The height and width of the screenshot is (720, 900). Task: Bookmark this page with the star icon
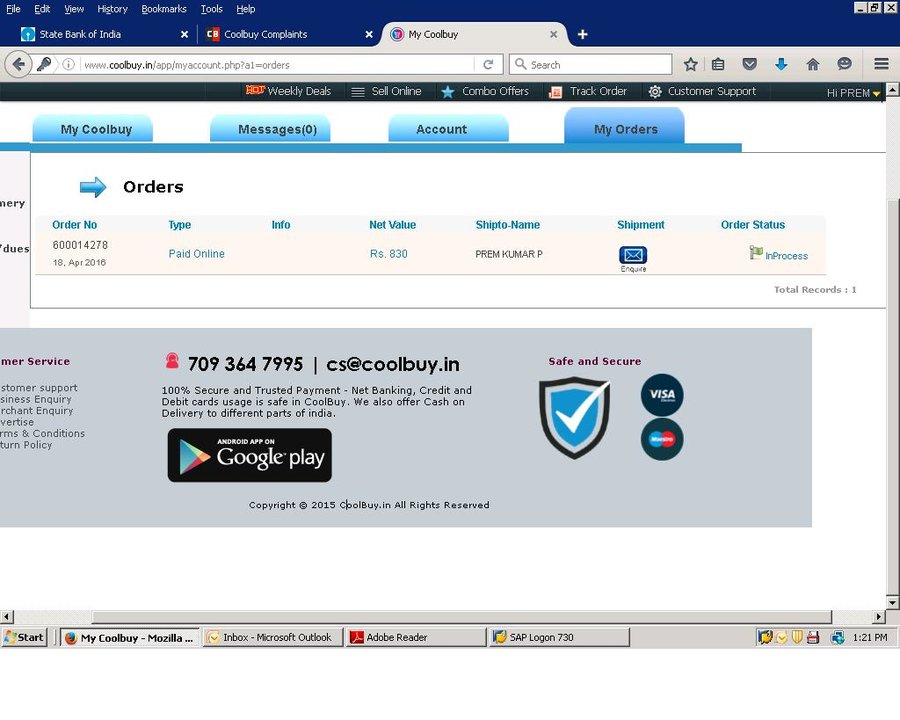tap(690, 64)
